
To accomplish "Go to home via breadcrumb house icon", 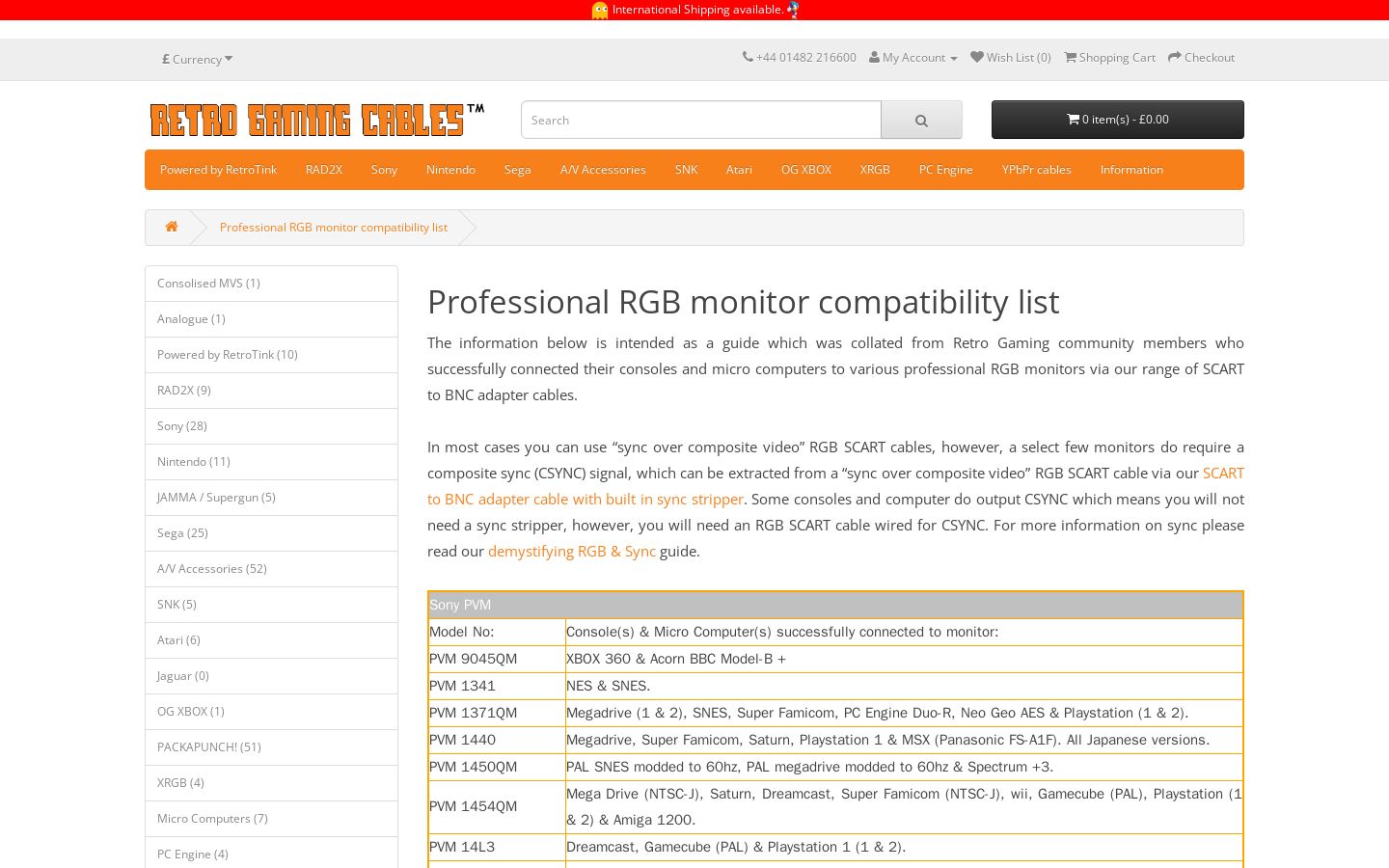I will point(172,227).
